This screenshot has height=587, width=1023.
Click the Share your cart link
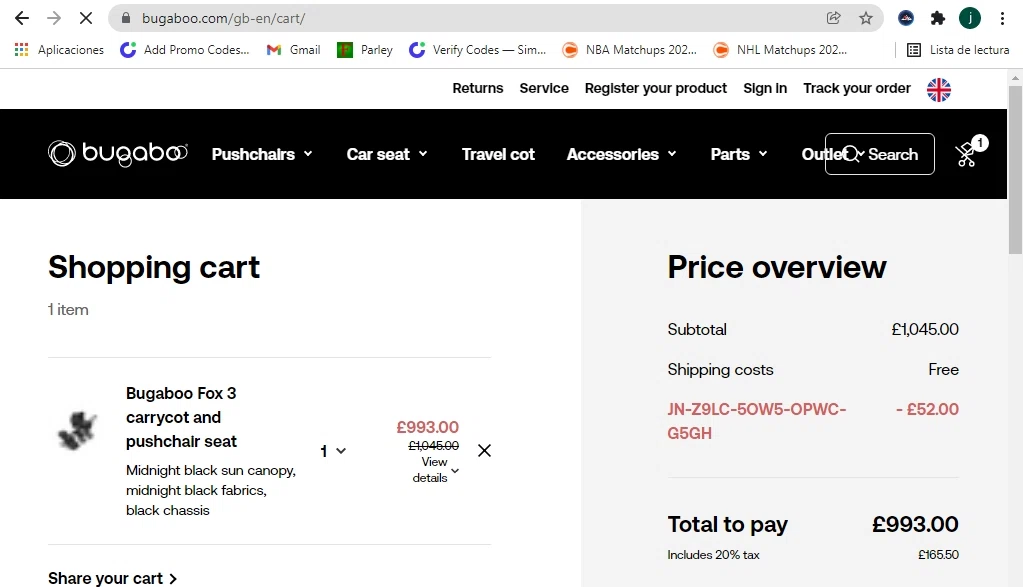112,578
